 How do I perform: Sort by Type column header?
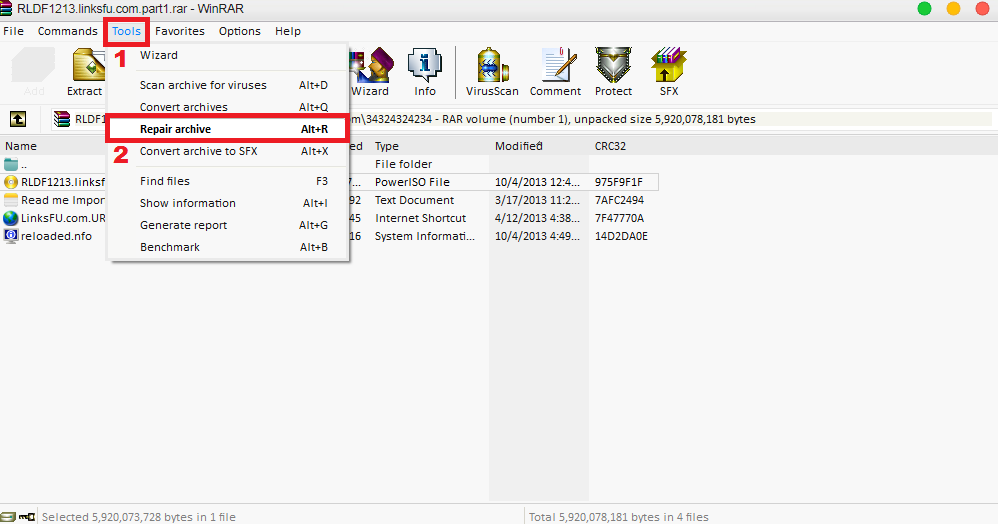coord(387,146)
